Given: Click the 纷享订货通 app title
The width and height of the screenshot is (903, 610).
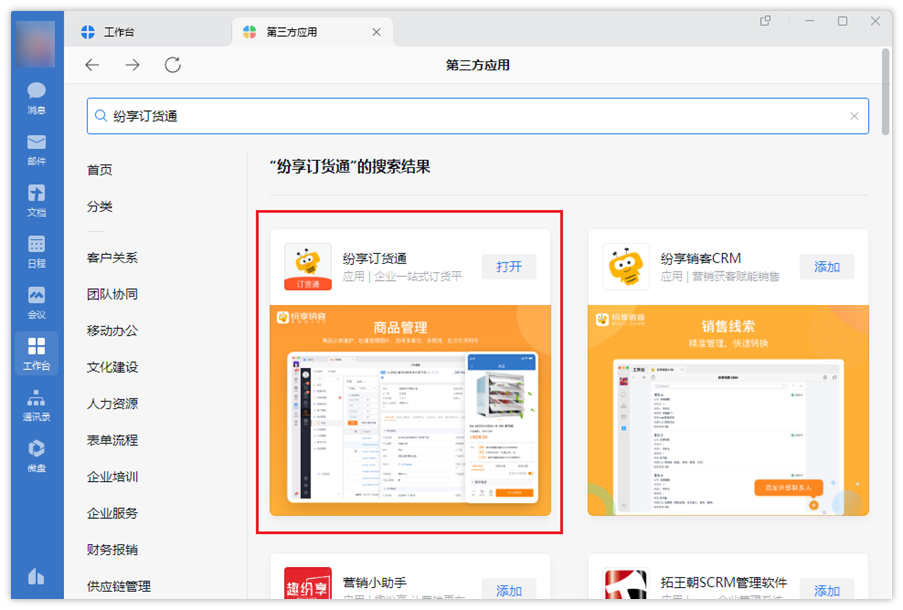Looking at the screenshot, I should tap(375, 258).
